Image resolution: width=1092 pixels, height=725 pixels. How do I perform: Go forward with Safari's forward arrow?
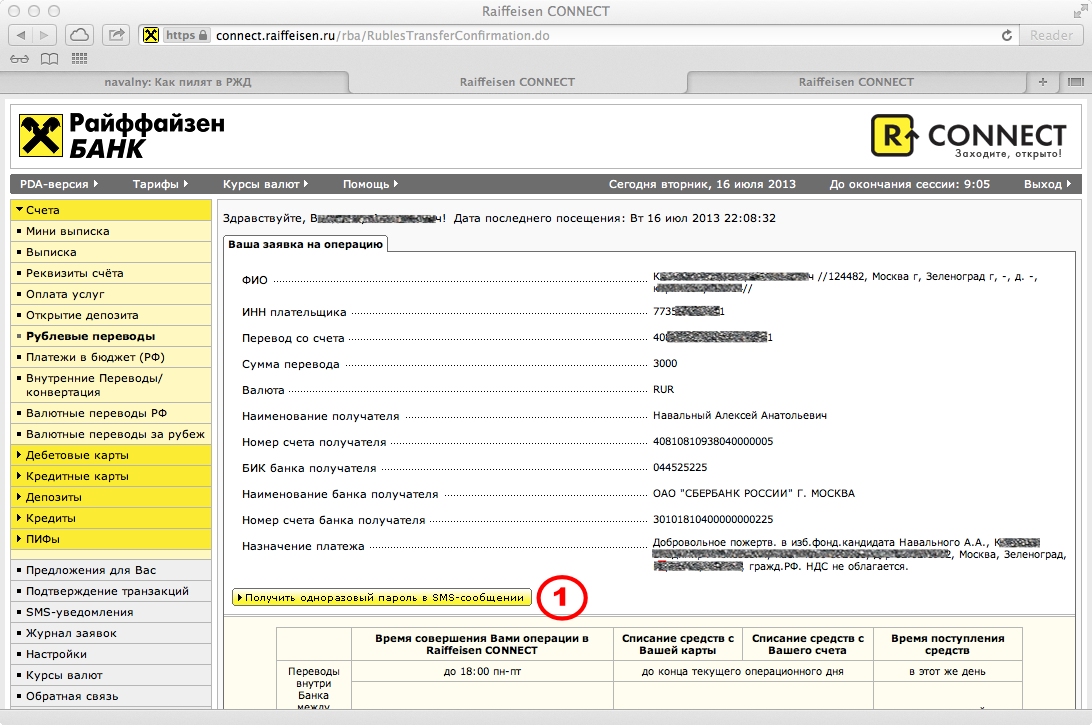tap(45, 35)
